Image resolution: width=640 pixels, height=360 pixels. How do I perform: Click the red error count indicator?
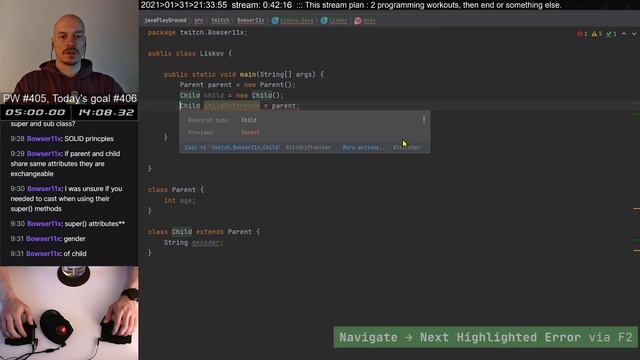pos(582,34)
